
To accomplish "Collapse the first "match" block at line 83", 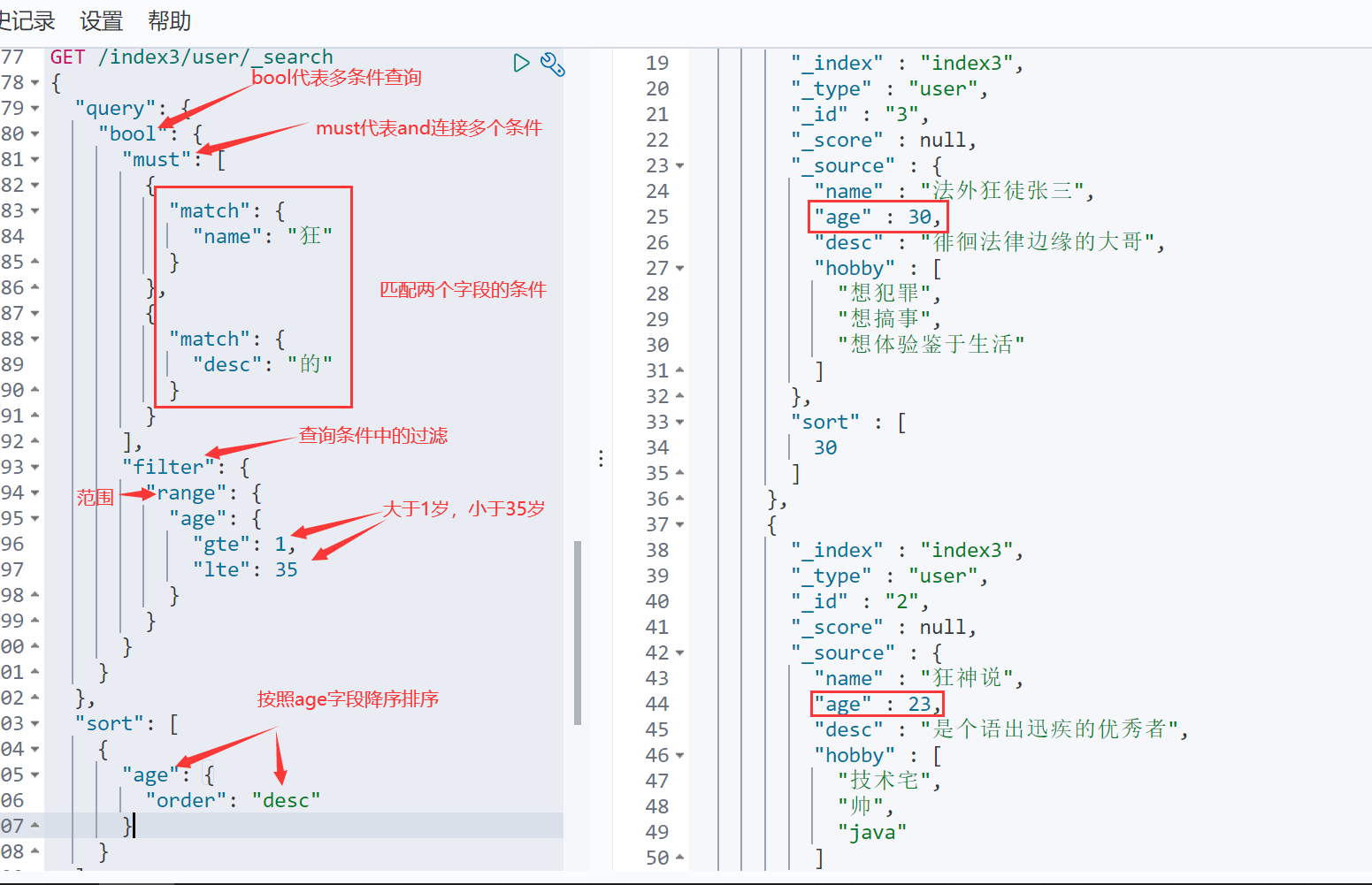I will 34,211.
